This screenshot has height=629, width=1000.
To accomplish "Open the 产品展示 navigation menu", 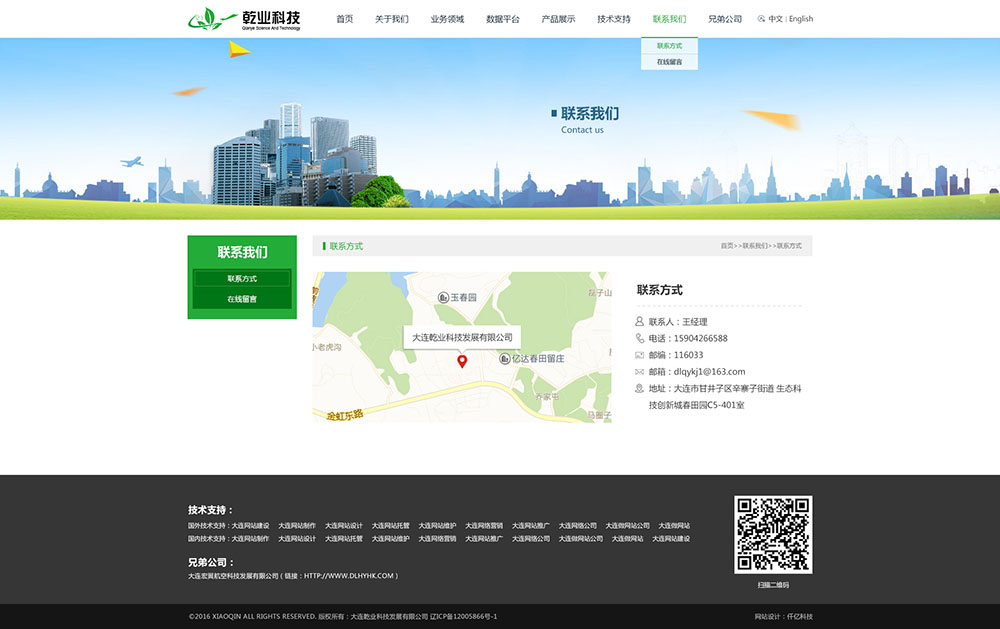I will (x=557, y=18).
